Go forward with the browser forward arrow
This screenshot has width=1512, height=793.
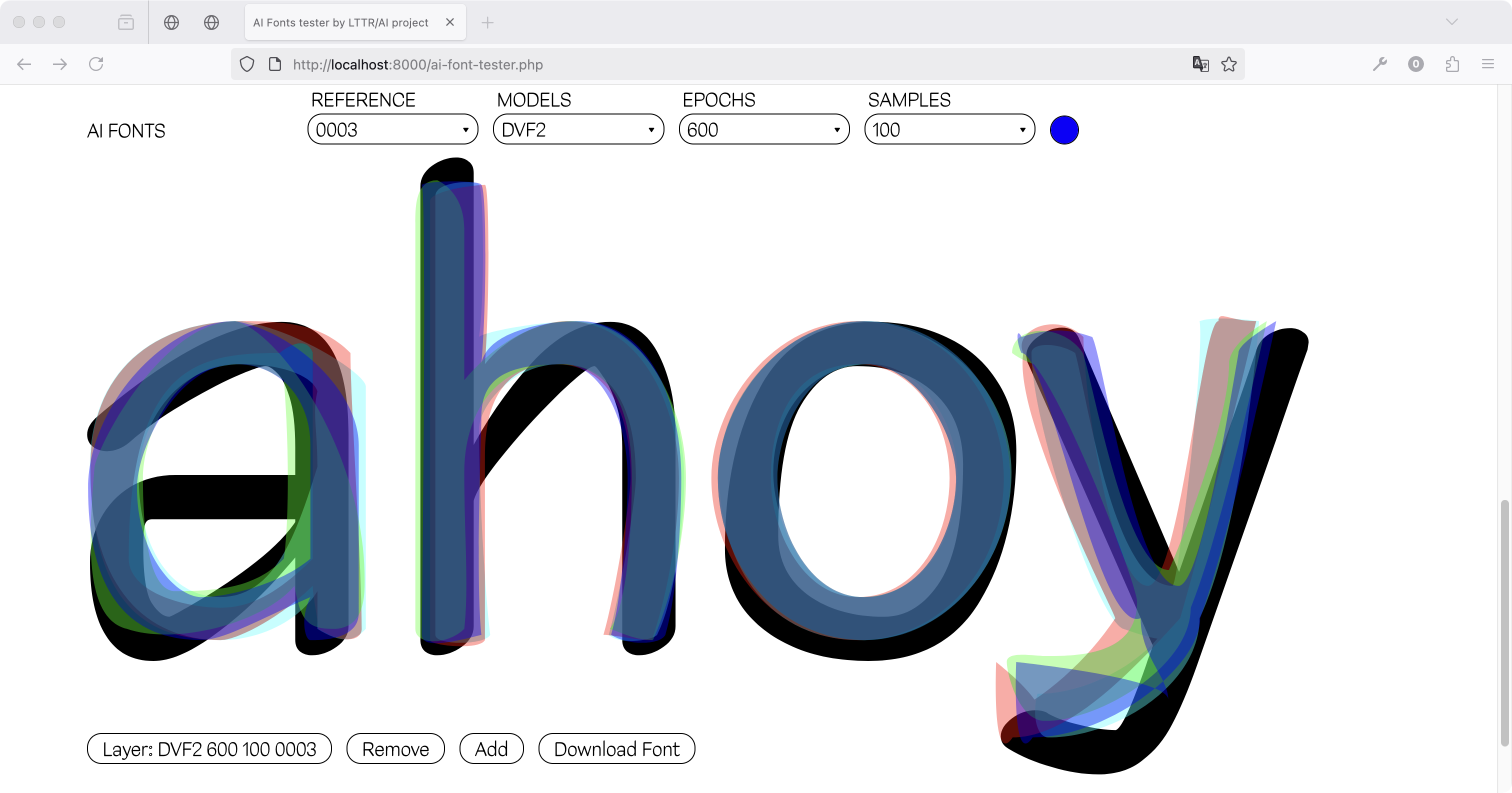60,64
